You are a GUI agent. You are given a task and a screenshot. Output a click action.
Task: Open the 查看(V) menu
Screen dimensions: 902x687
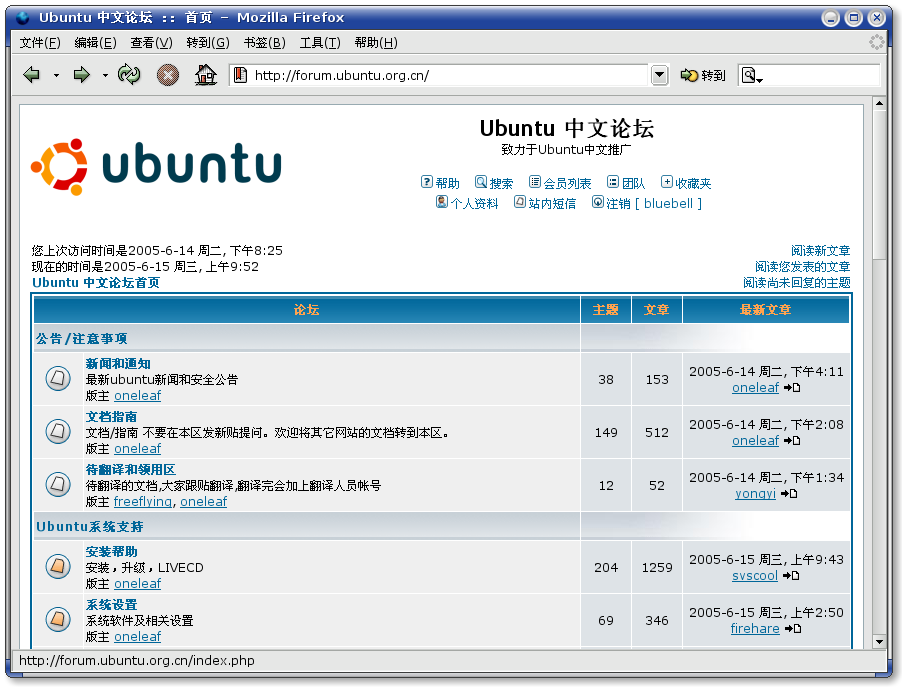coord(151,43)
